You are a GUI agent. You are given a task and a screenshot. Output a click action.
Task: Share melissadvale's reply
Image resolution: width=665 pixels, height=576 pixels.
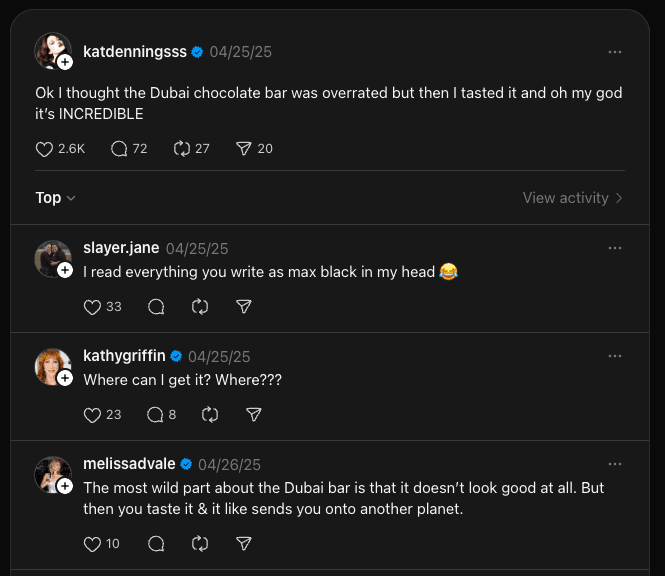pyautogui.click(x=243, y=544)
